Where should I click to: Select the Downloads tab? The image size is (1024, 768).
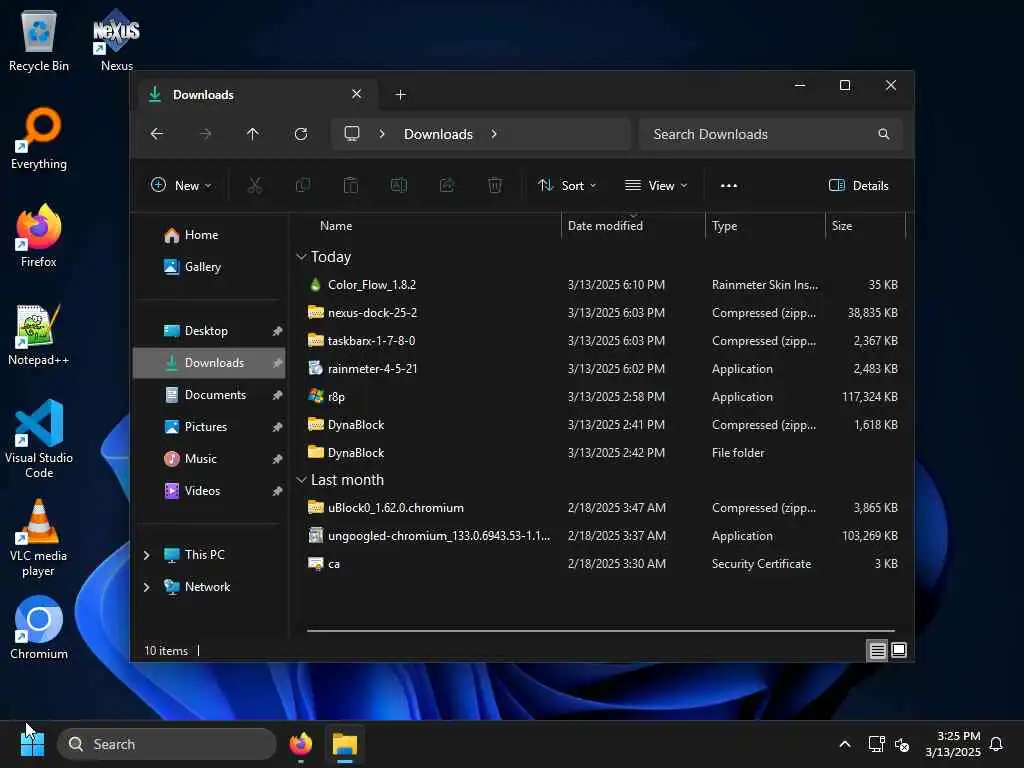pos(256,95)
